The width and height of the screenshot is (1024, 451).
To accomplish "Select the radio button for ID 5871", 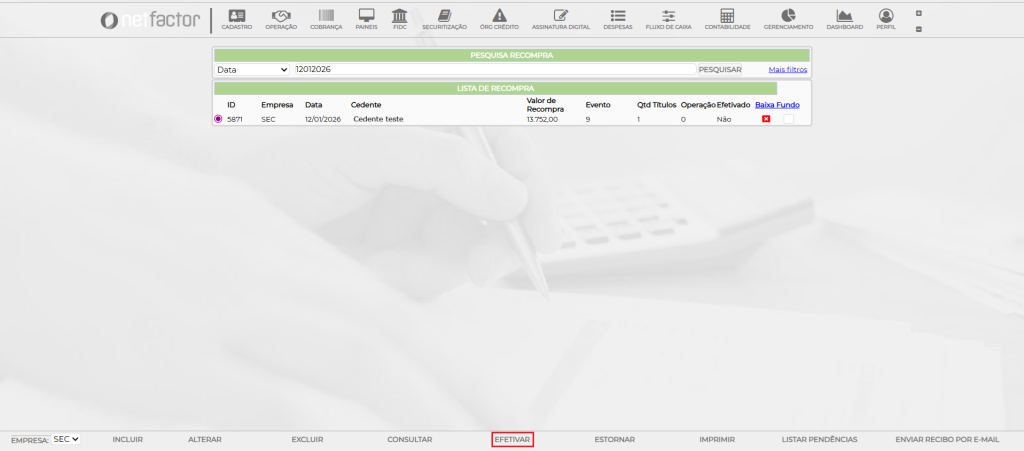I will coord(218,119).
